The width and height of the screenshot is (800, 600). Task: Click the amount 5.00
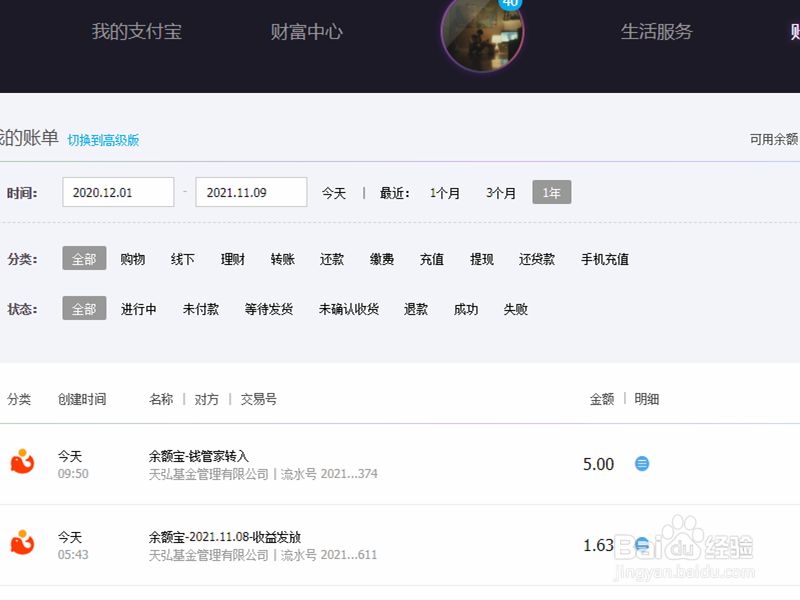coord(598,464)
